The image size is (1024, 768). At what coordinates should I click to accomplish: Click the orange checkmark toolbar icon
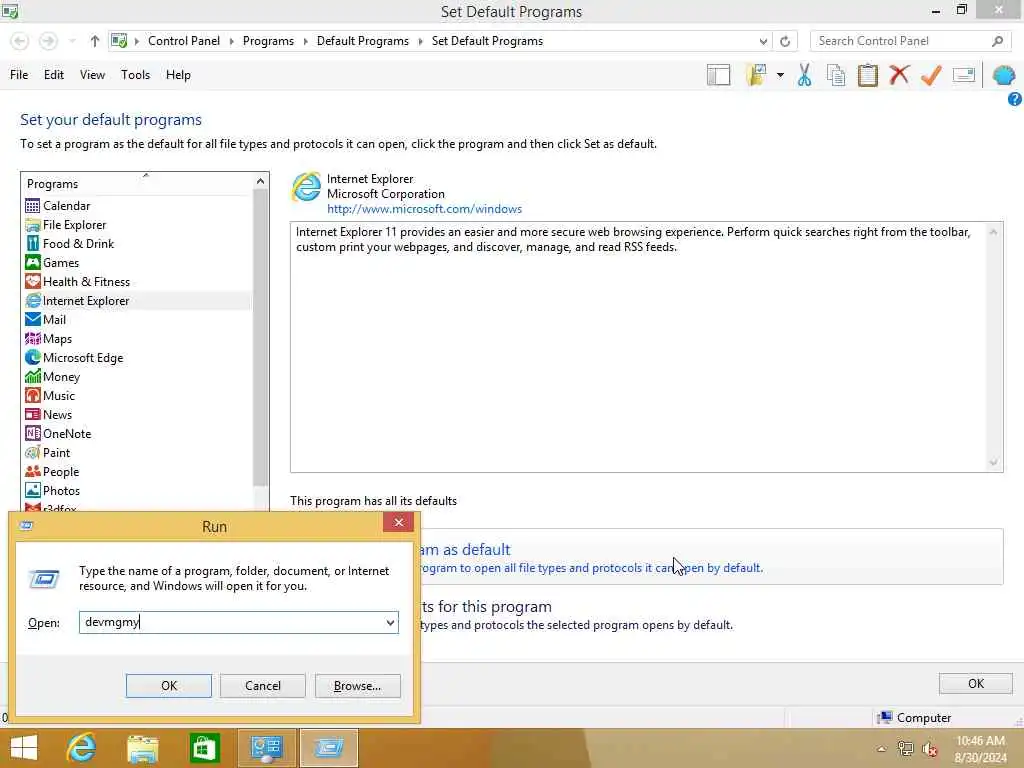click(x=931, y=75)
